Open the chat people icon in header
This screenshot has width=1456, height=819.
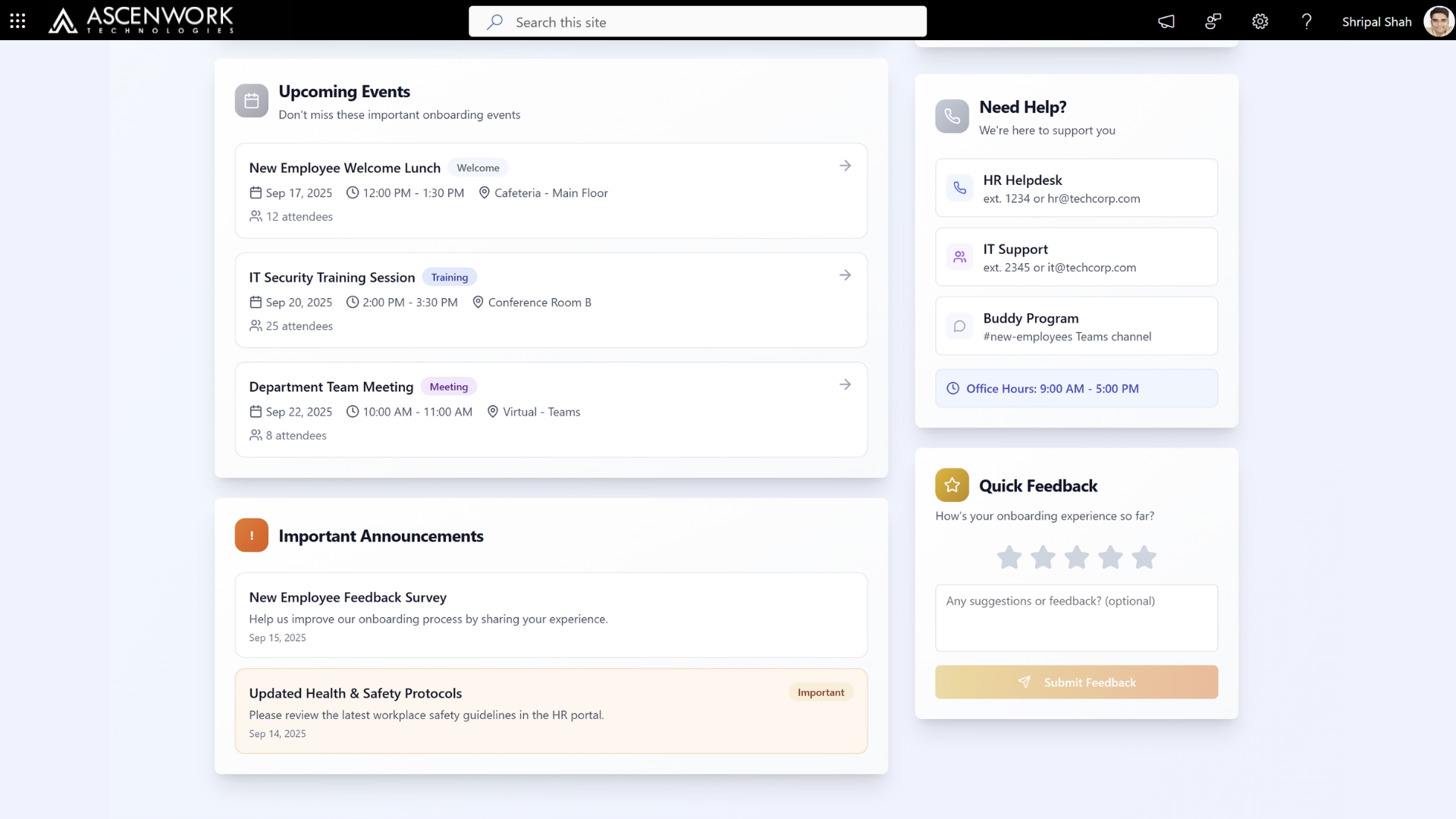[x=1213, y=21]
